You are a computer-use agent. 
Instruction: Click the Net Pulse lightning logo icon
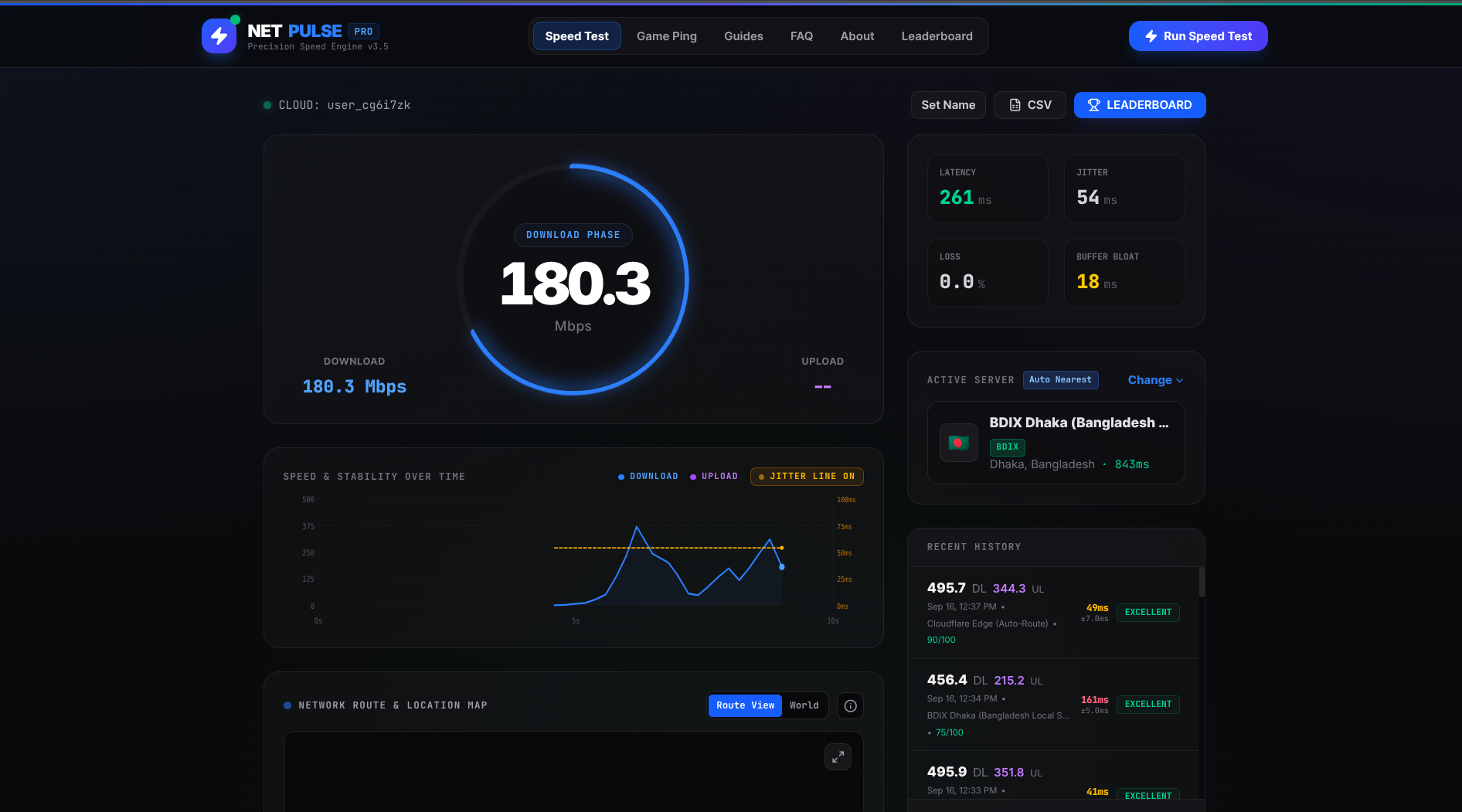(x=219, y=36)
